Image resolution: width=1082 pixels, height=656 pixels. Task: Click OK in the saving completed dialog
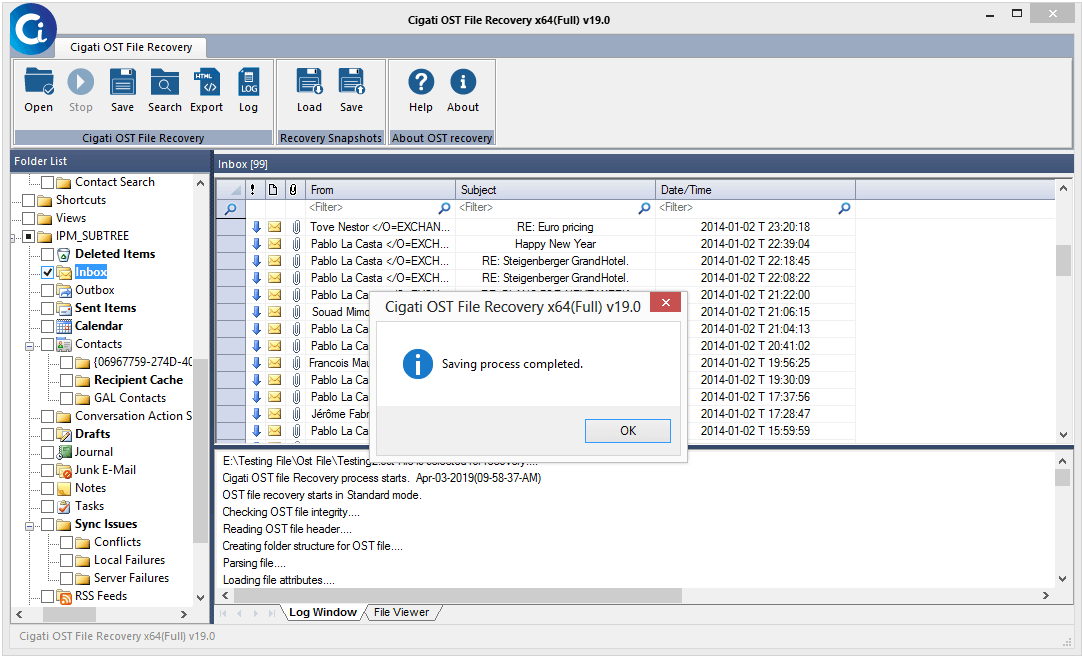tap(628, 431)
